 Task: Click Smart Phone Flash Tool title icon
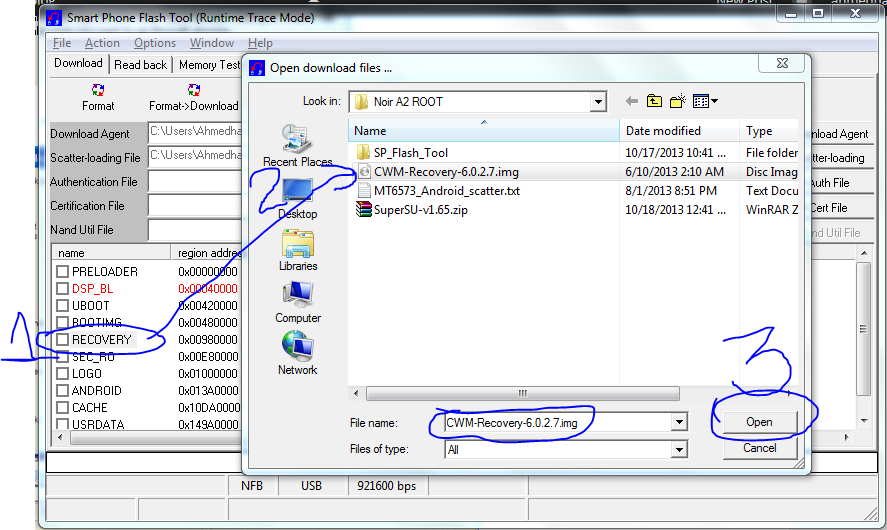pyautogui.click(x=54, y=18)
